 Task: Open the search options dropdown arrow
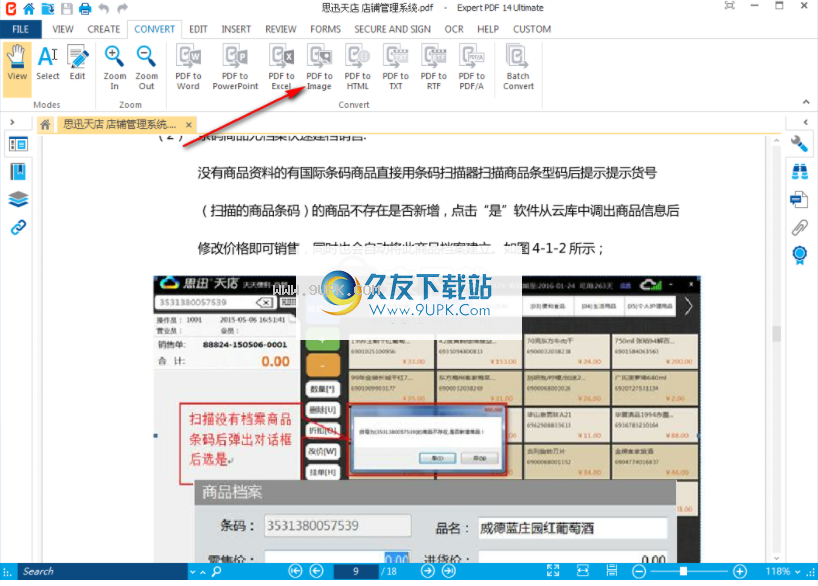(193, 572)
